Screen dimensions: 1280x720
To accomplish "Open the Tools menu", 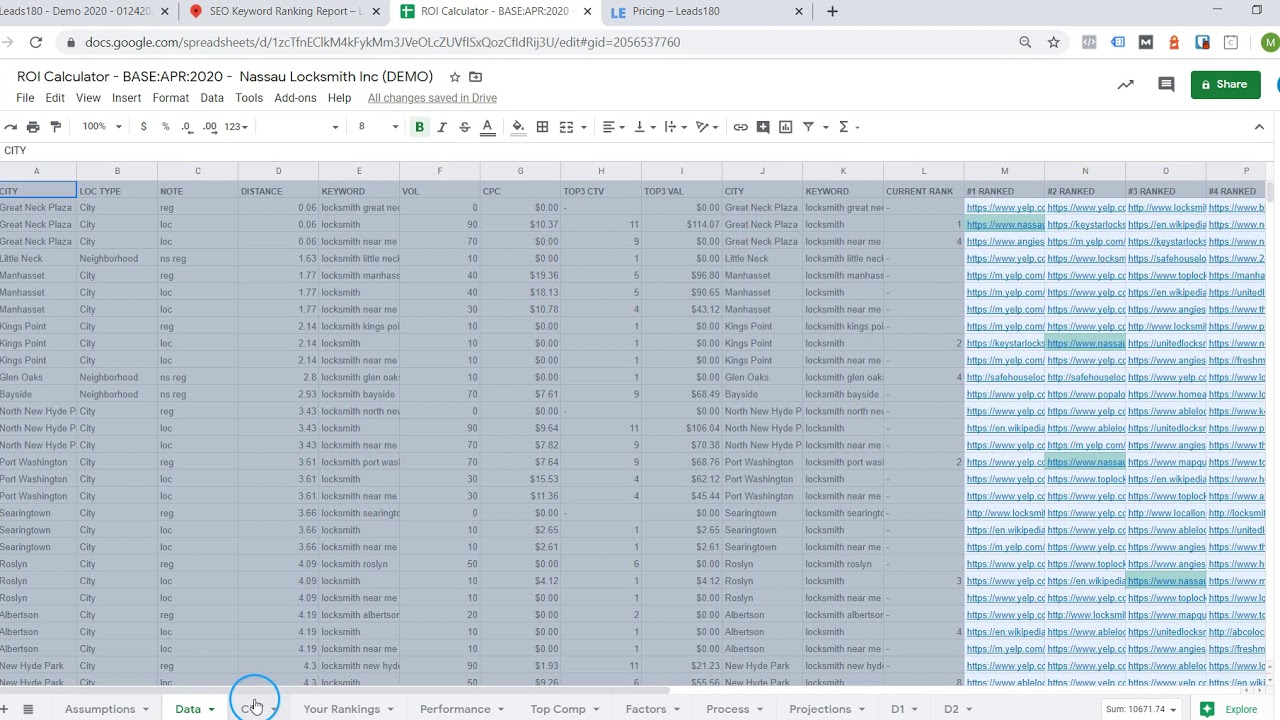I will click(x=249, y=98).
